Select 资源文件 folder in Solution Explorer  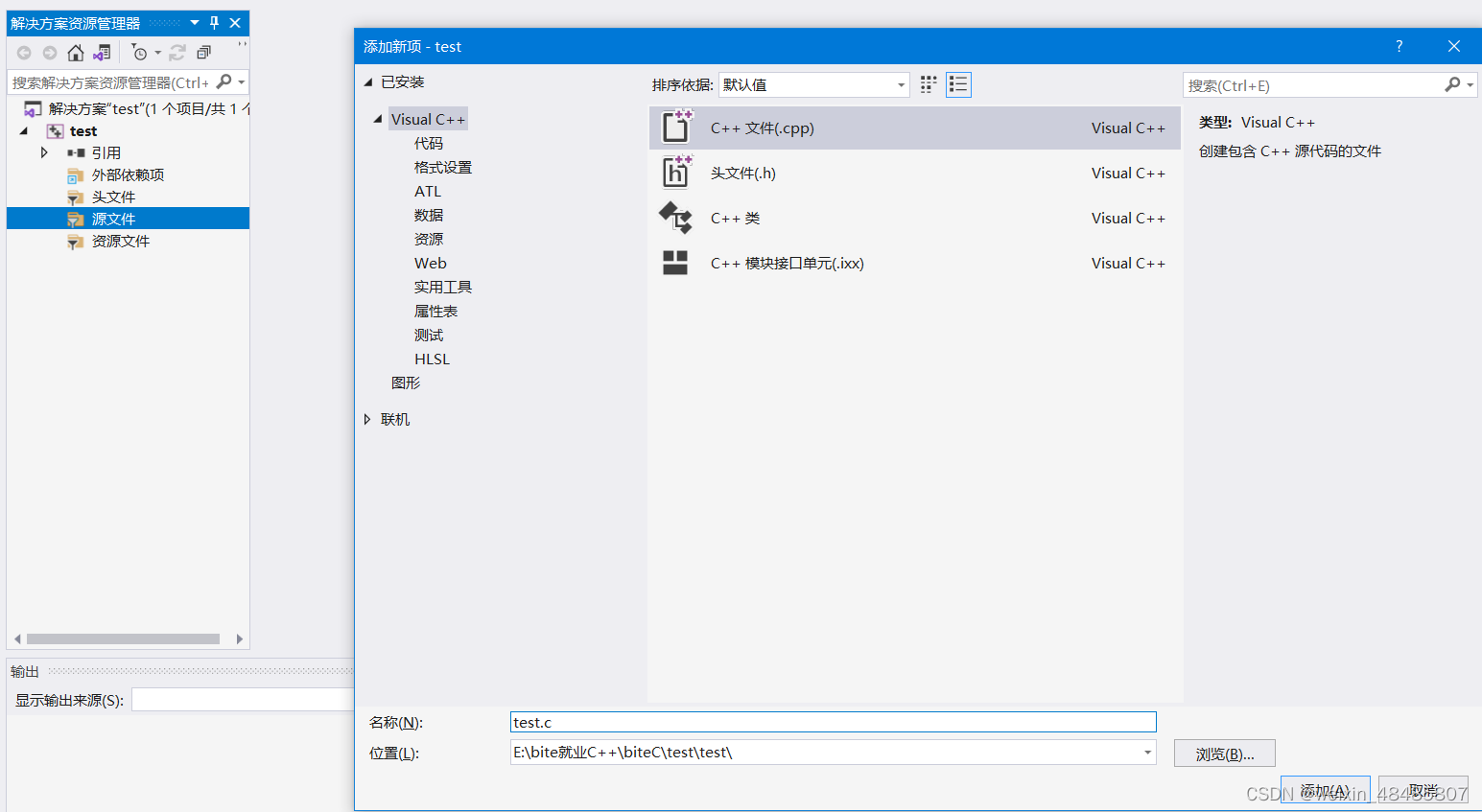point(121,241)
